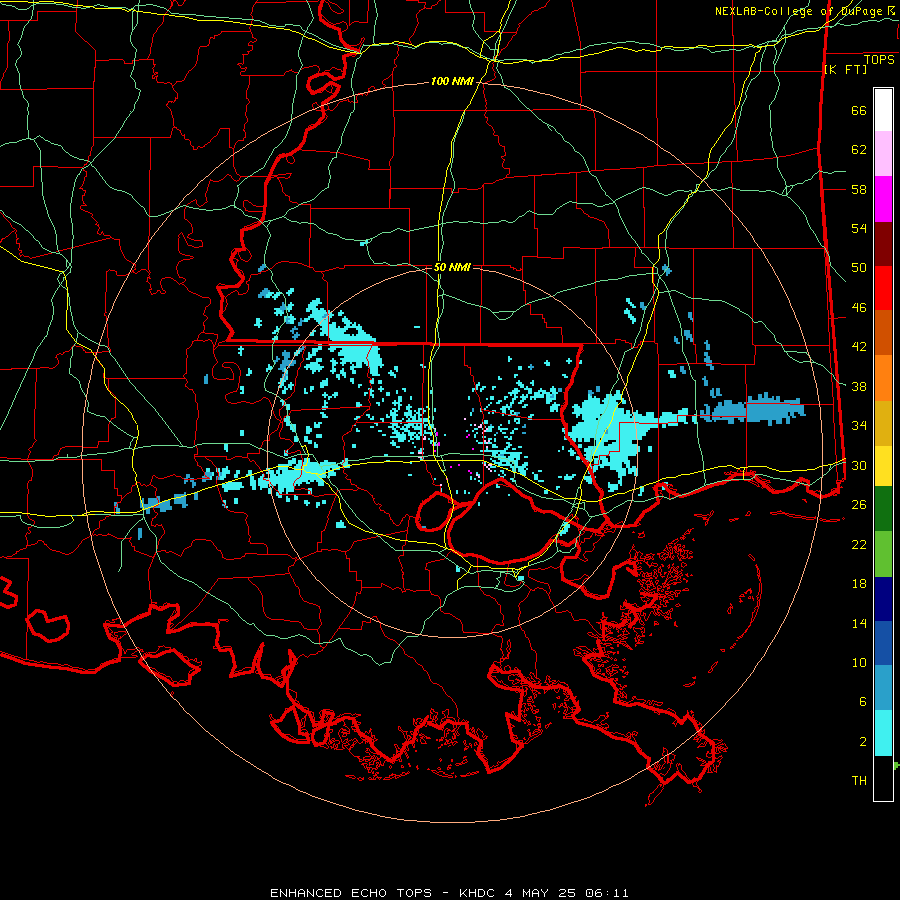Pick the dark orange legend swatch
900x900 pixels.
[883, 333]
